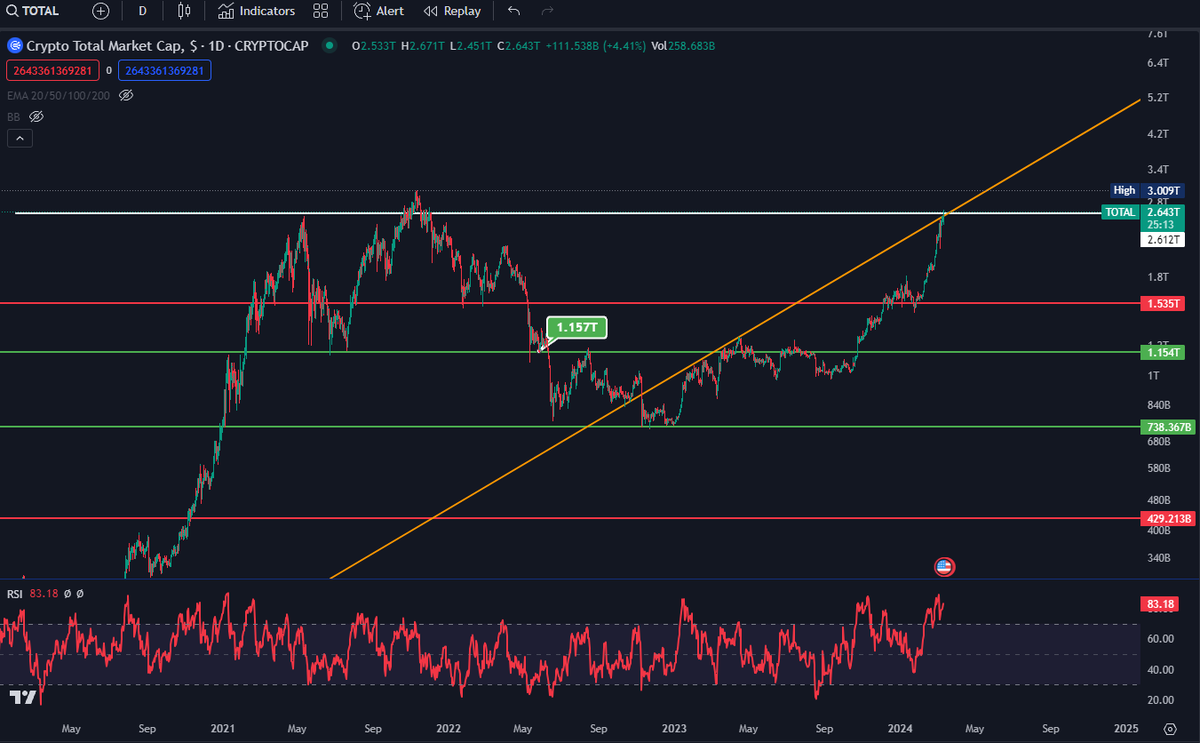Click the TOTAL 2.643T current price label

1143,212
